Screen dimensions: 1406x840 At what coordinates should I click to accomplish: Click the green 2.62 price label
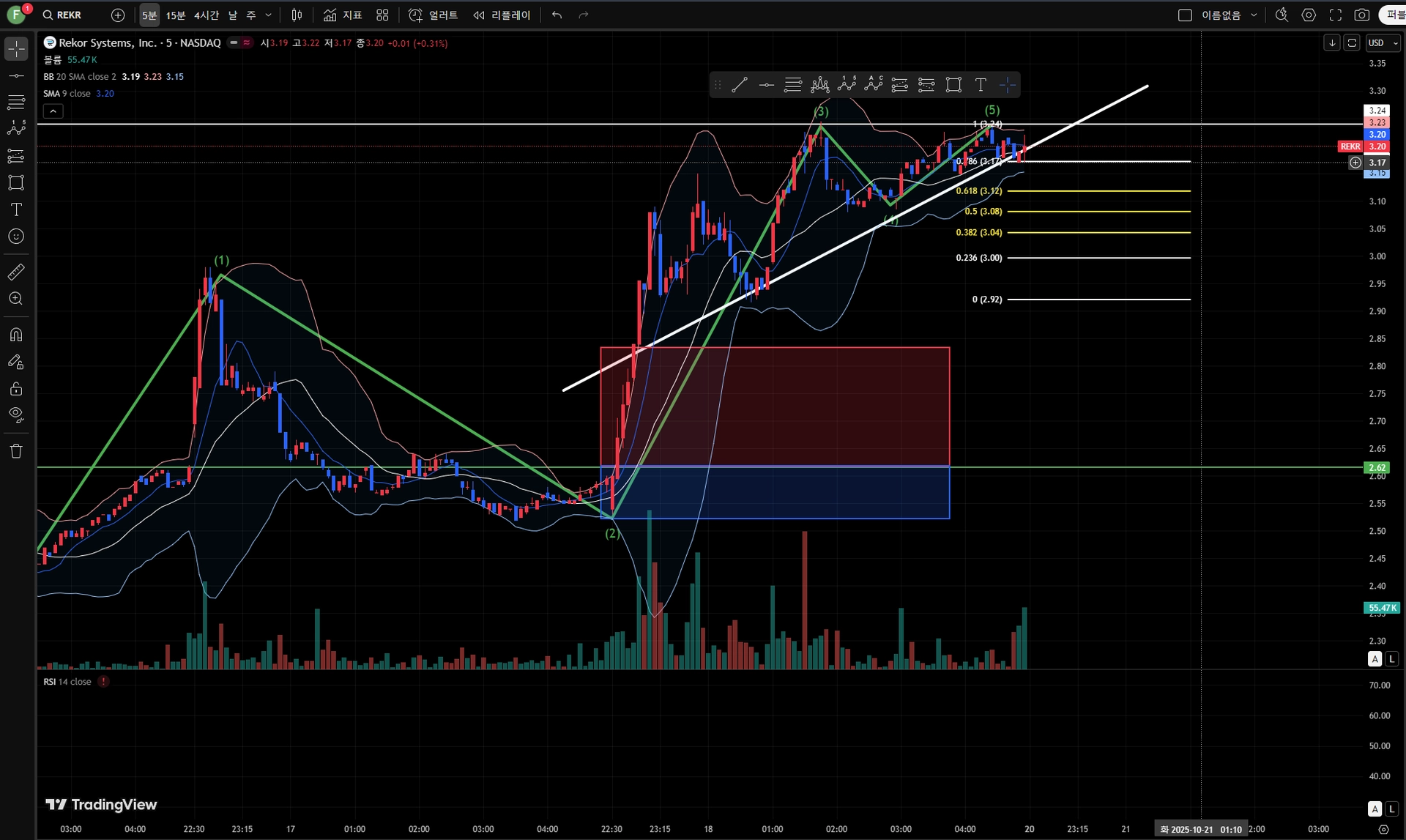[x=1377, y=467]
